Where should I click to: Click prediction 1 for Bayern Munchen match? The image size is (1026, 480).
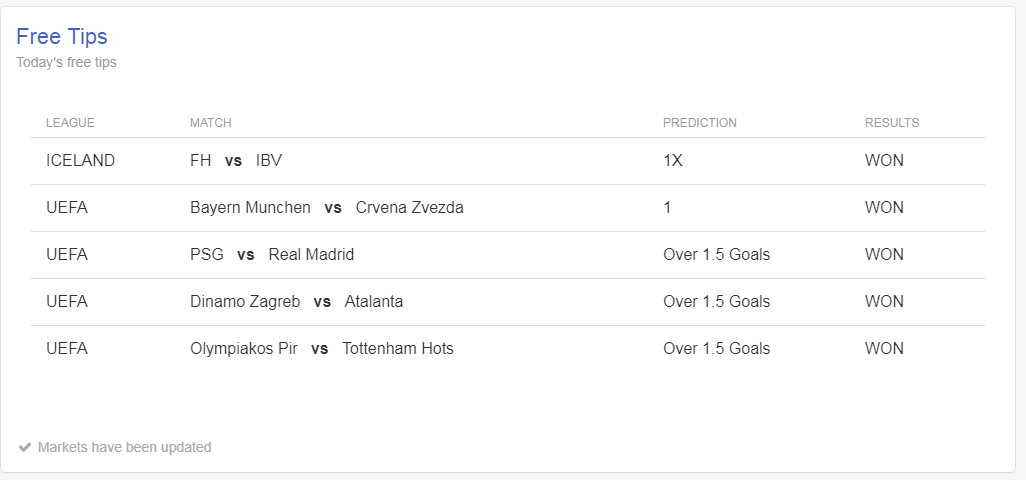click(x=667, y=208)
